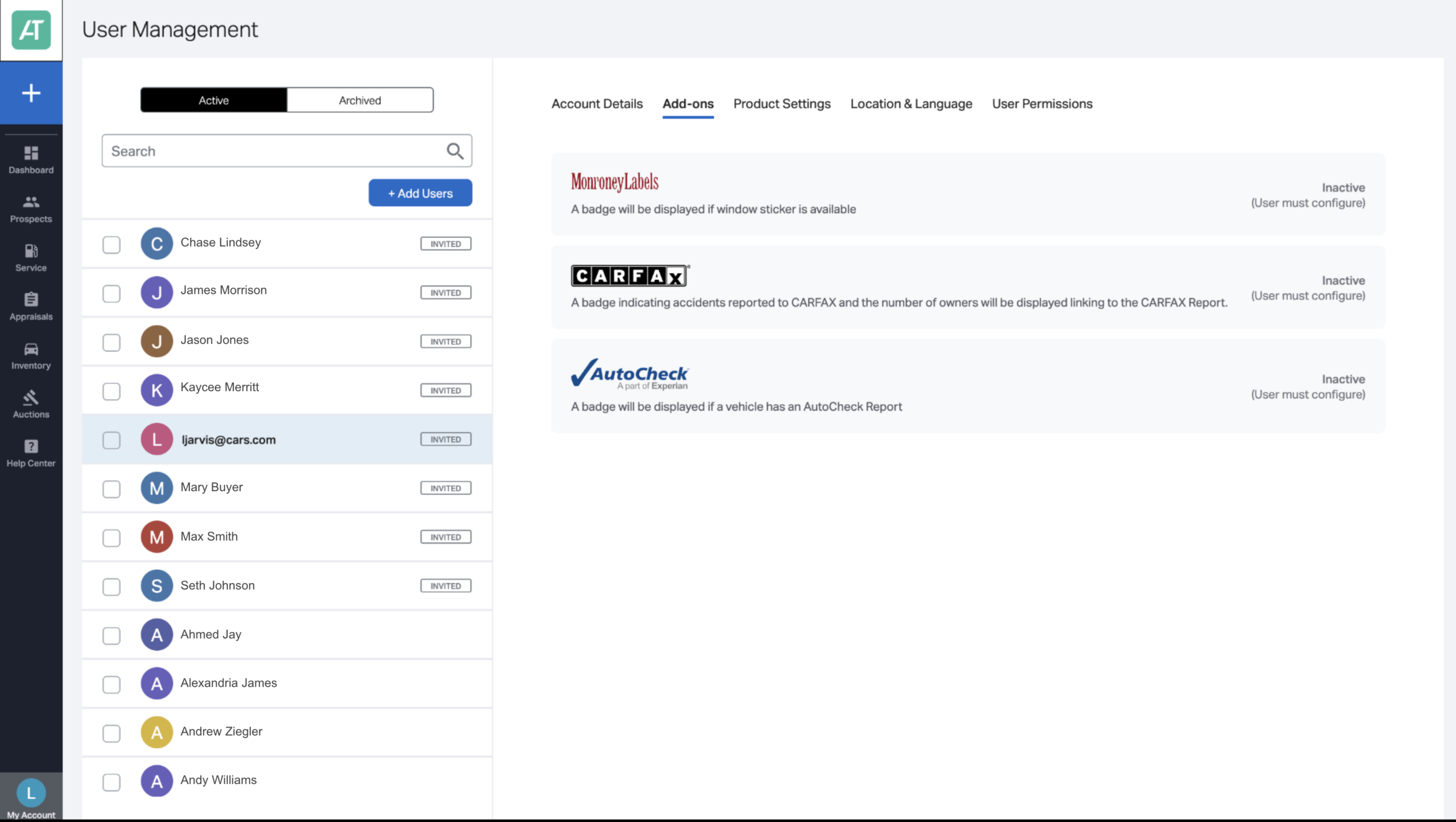Check the box for Chase Lindsey
Image resolution: width=1456 pixels, height=822 pixels.
pyautogui.click(x=111, y=245)
